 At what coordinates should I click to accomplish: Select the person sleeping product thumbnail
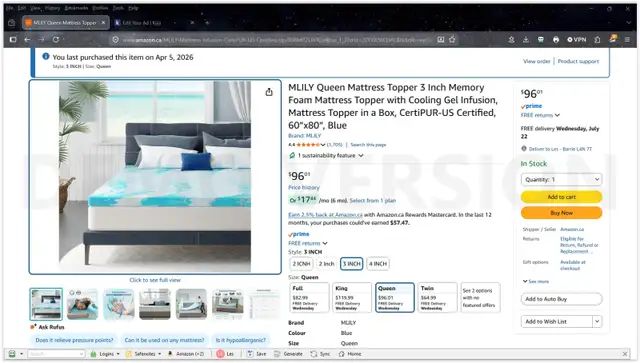(82, 304)
